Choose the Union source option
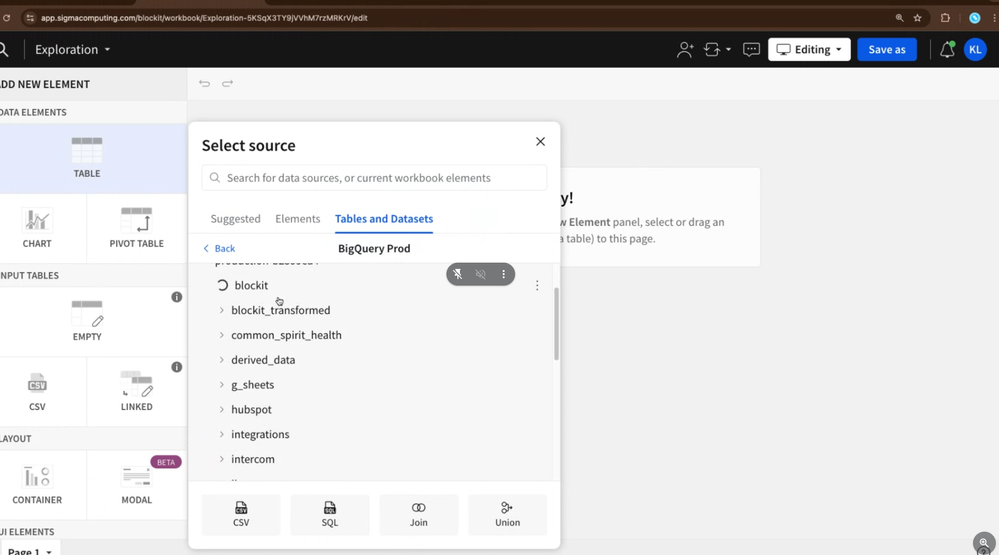 tap(507, 515)
